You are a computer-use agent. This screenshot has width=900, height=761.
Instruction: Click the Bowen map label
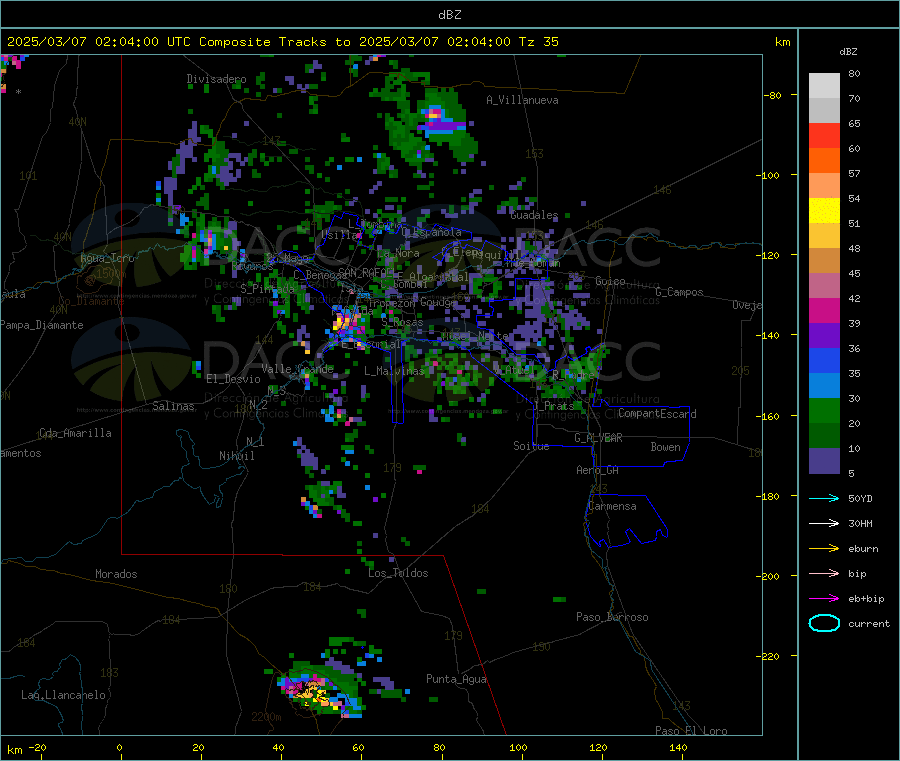pos(665,447)
